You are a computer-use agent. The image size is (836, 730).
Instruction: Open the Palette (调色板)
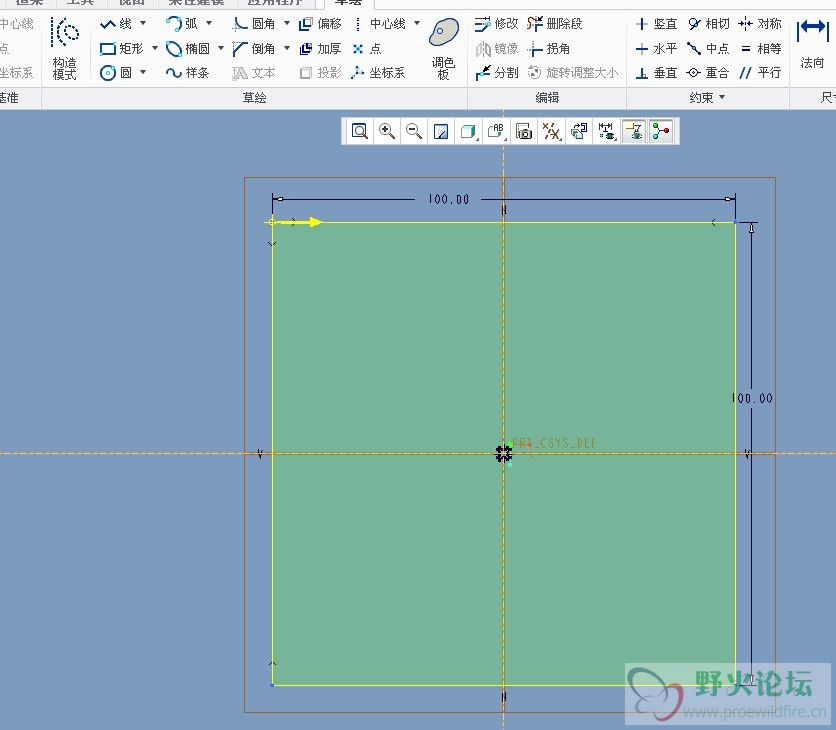click(x=444, y=48)
